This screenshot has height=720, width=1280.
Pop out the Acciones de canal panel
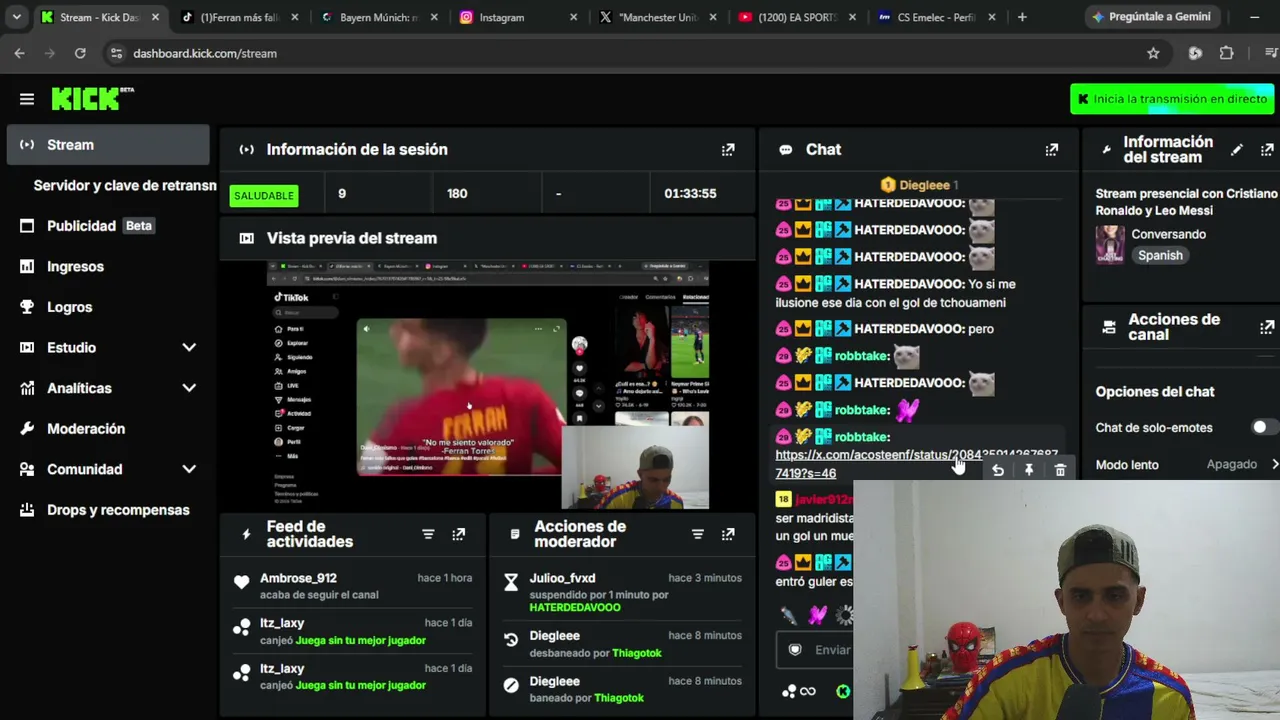click(x=1267, y=327)
